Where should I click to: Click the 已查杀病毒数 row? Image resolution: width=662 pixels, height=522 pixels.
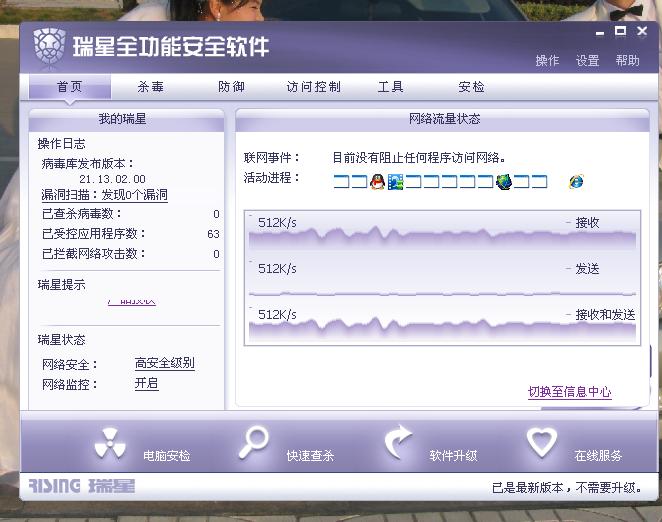click(130, 214)
